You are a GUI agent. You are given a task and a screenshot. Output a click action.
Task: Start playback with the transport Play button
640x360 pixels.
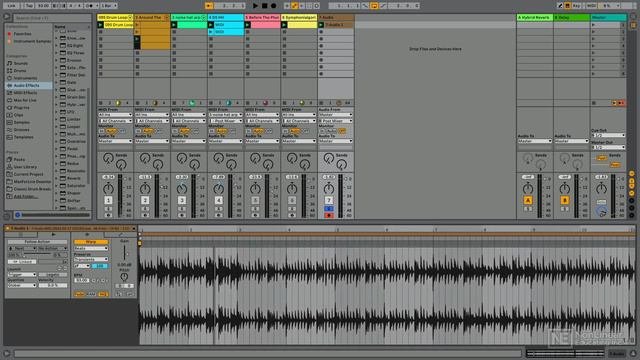256,6
